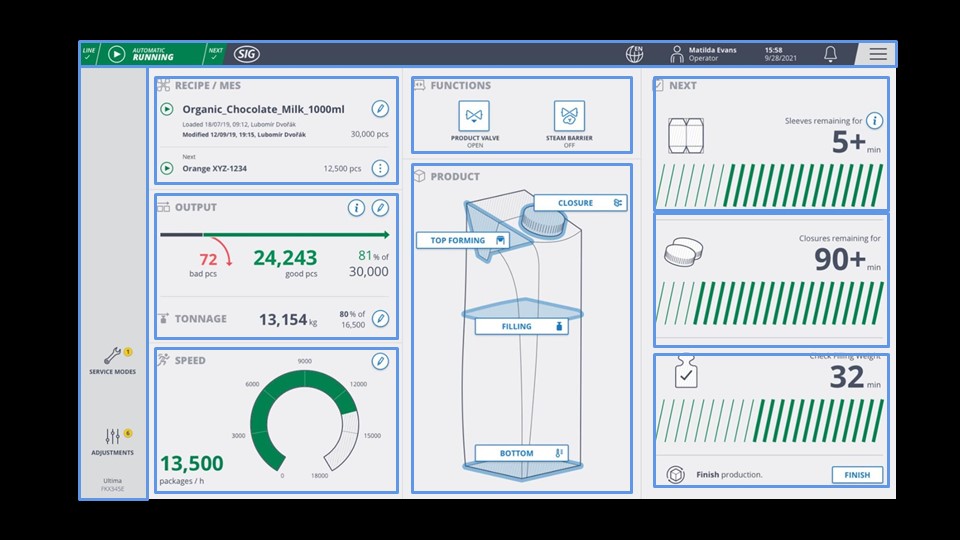Click the finish production package icon
960x540 pixels.
[676, 474]
